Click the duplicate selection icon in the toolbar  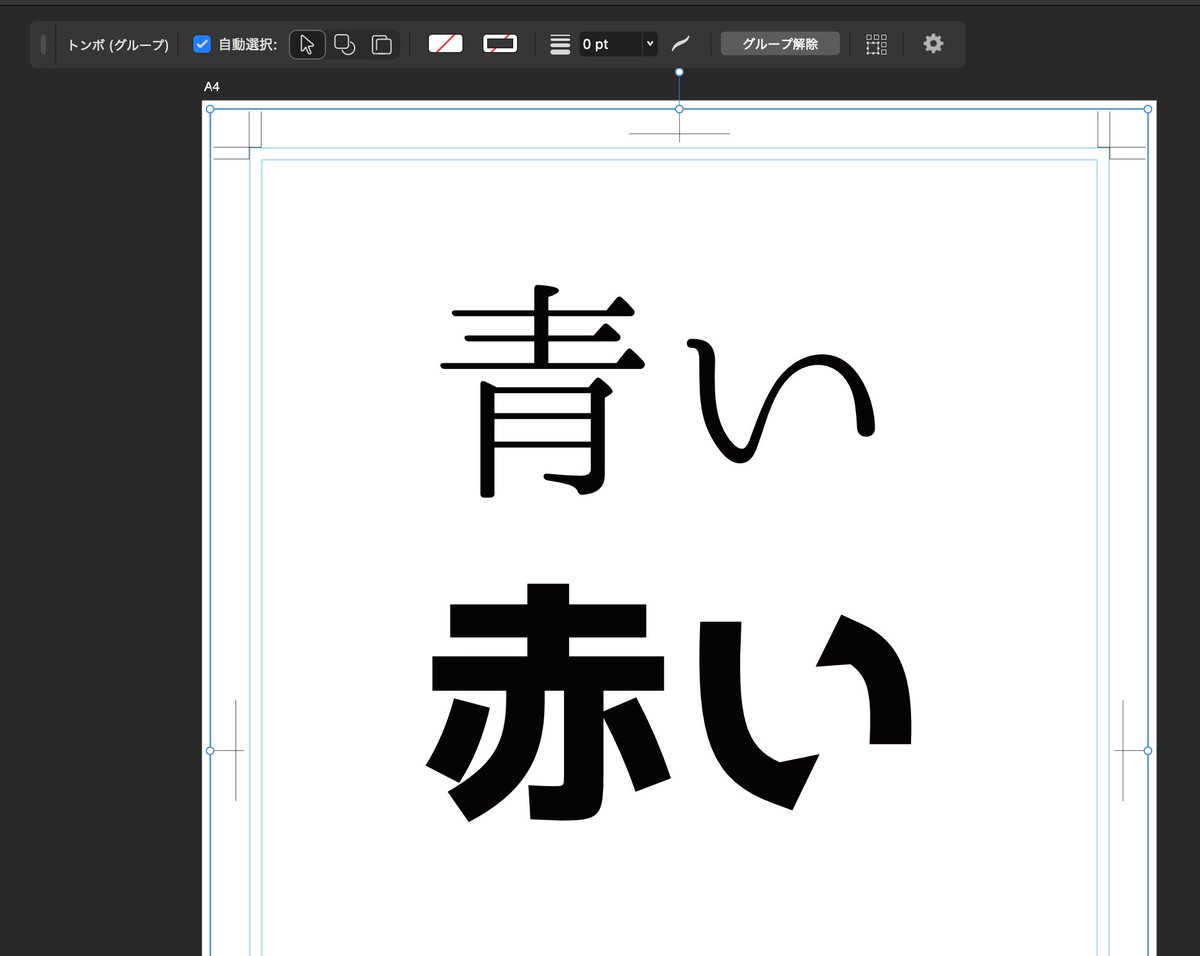(380, 43)
